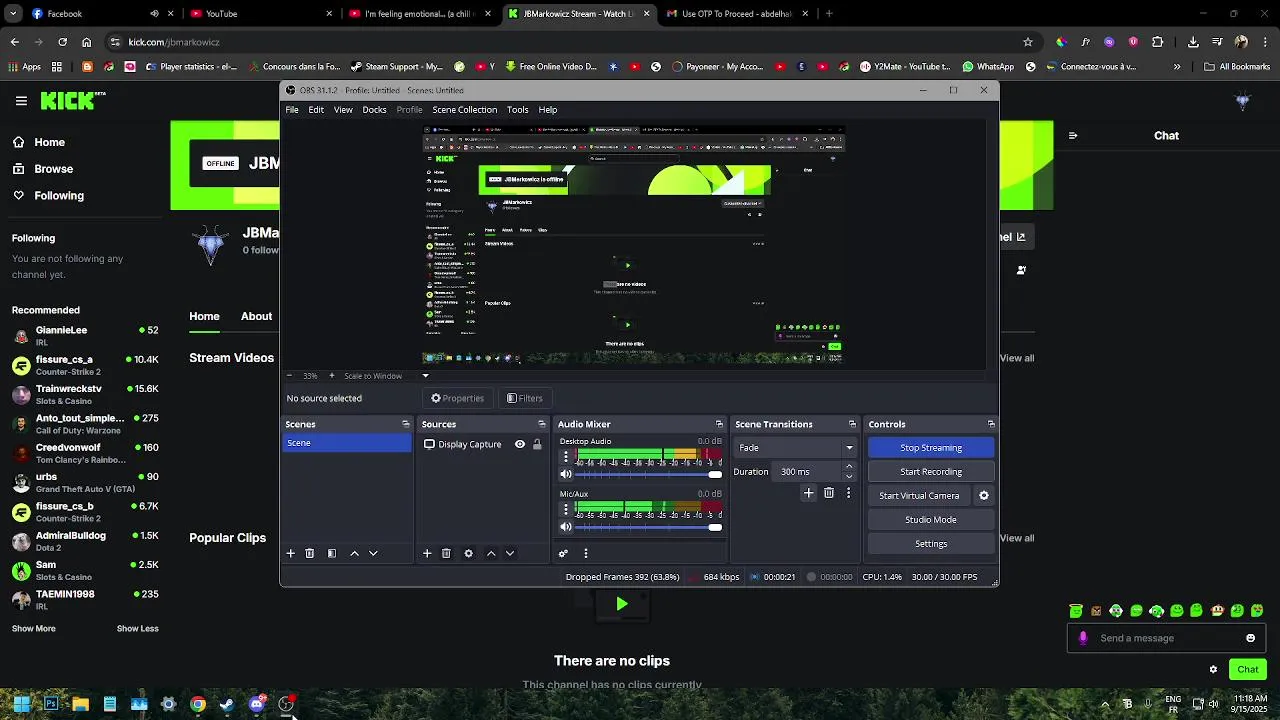Open transition properties three-dot menu

click(x=849, y=493)
